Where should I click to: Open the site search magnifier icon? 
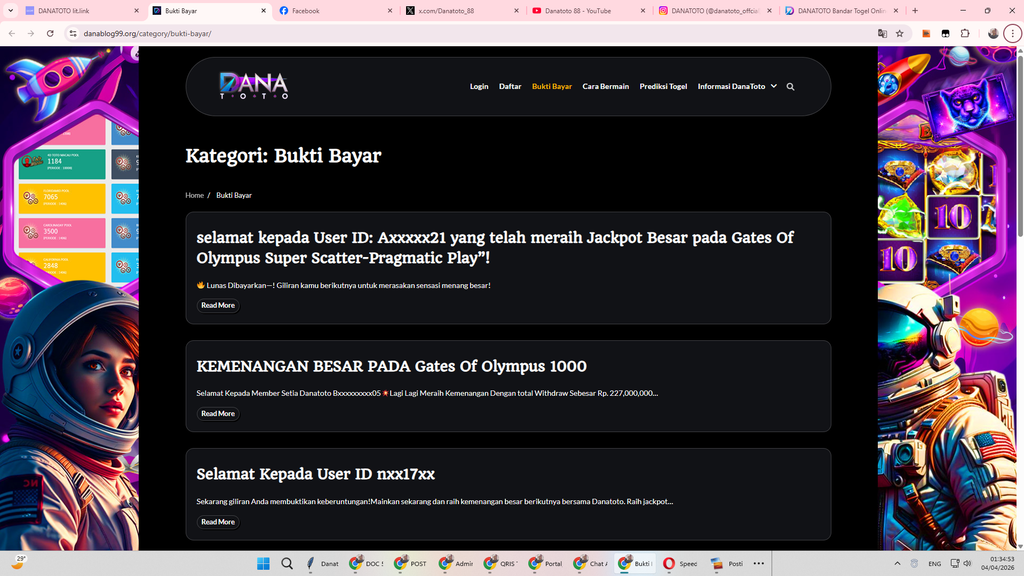pos(790,86)
